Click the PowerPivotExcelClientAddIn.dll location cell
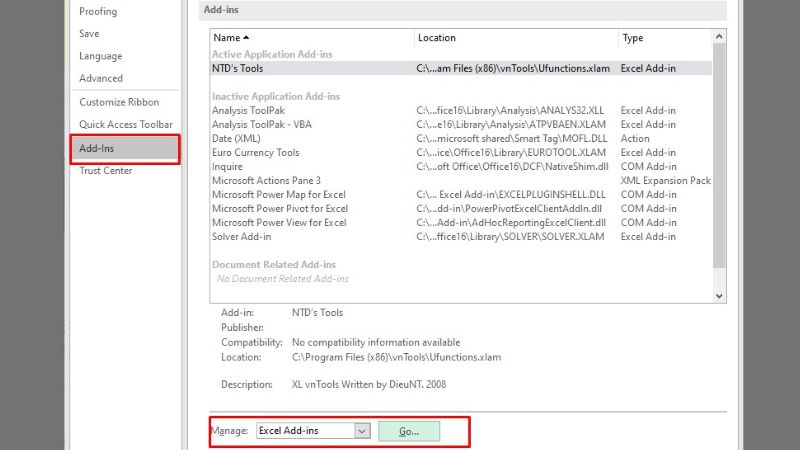800x450 pixels. [509, 209]
